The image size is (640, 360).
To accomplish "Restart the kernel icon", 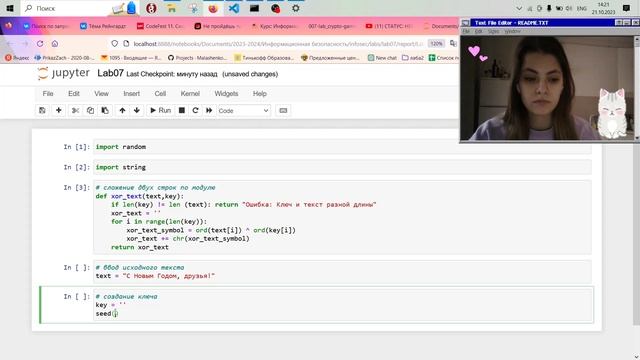I will point(196,111).
